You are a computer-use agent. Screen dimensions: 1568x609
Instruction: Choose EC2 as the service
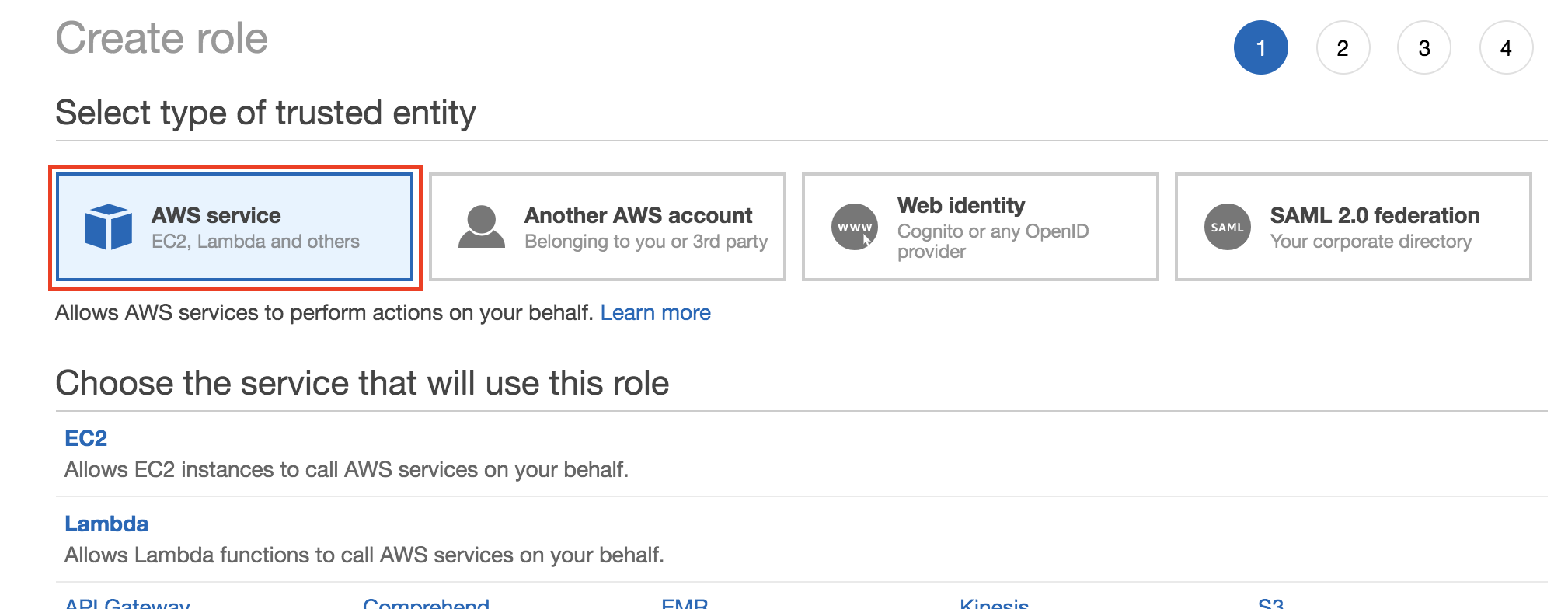85,438
